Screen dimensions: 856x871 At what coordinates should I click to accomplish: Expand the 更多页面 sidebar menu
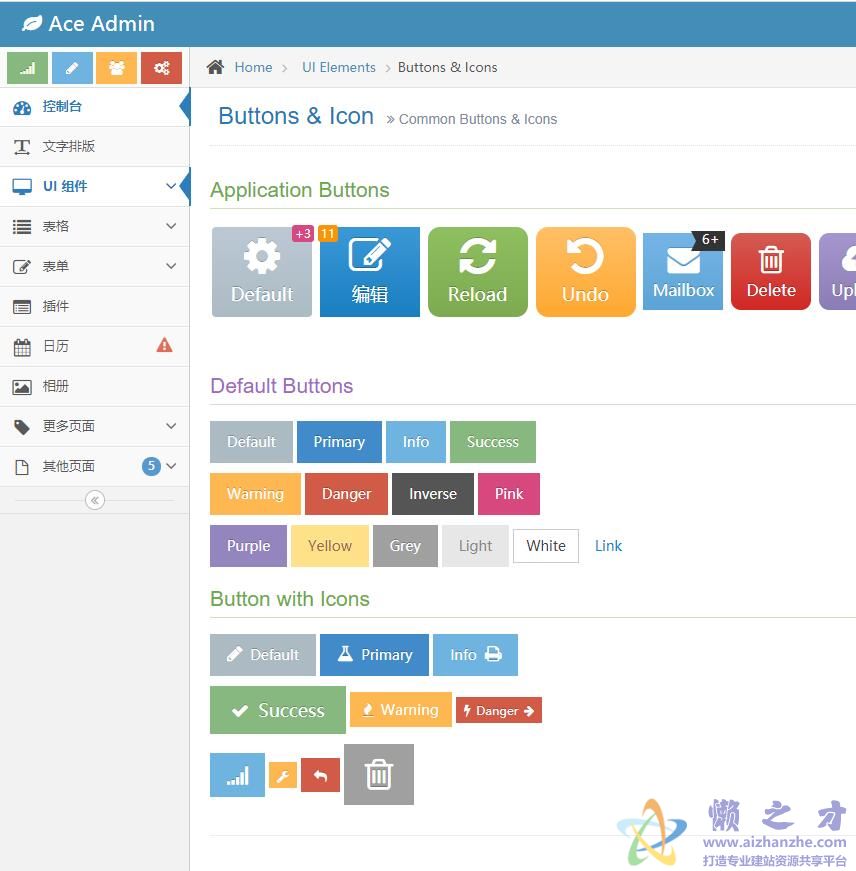pyautogui.click(x=94, y=426)
